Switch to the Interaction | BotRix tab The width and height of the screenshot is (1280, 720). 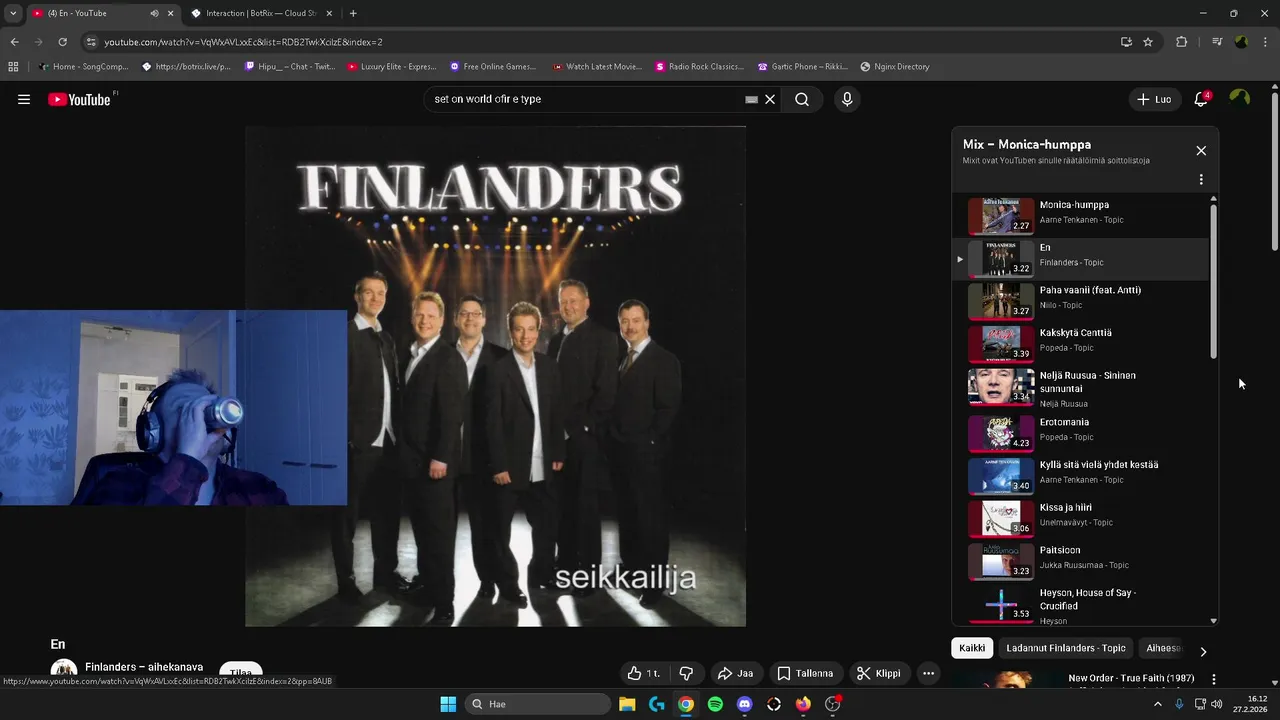pos(260,13)
